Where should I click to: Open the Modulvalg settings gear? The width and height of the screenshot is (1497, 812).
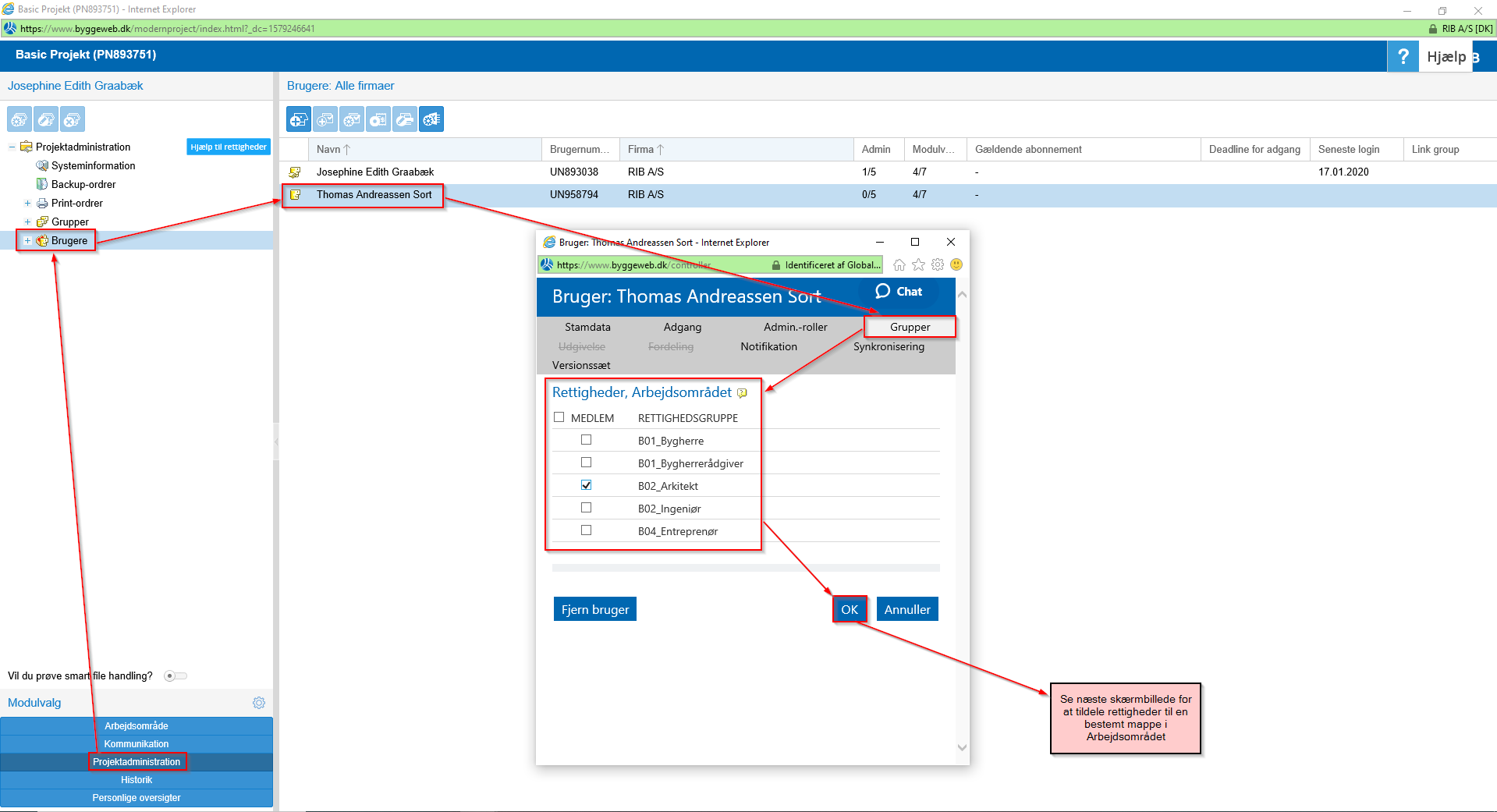(259, 703)
